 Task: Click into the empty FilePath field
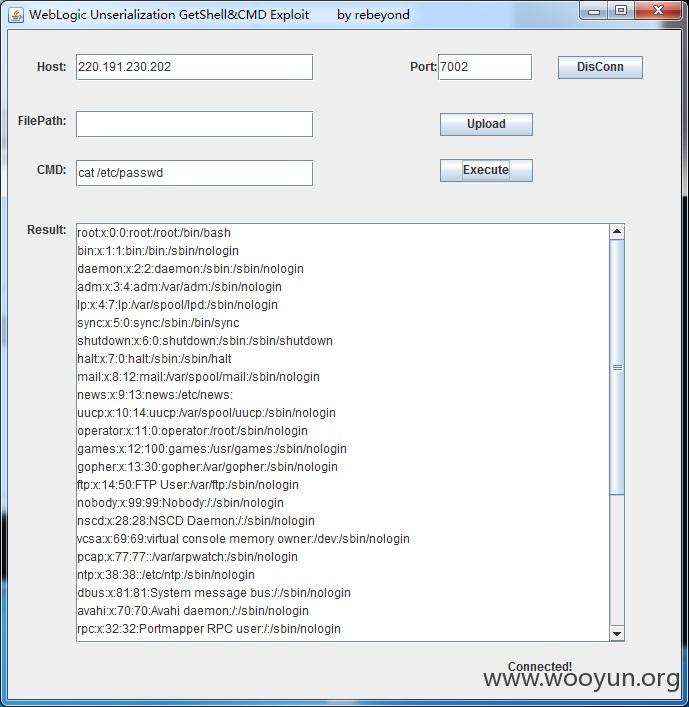194,124
